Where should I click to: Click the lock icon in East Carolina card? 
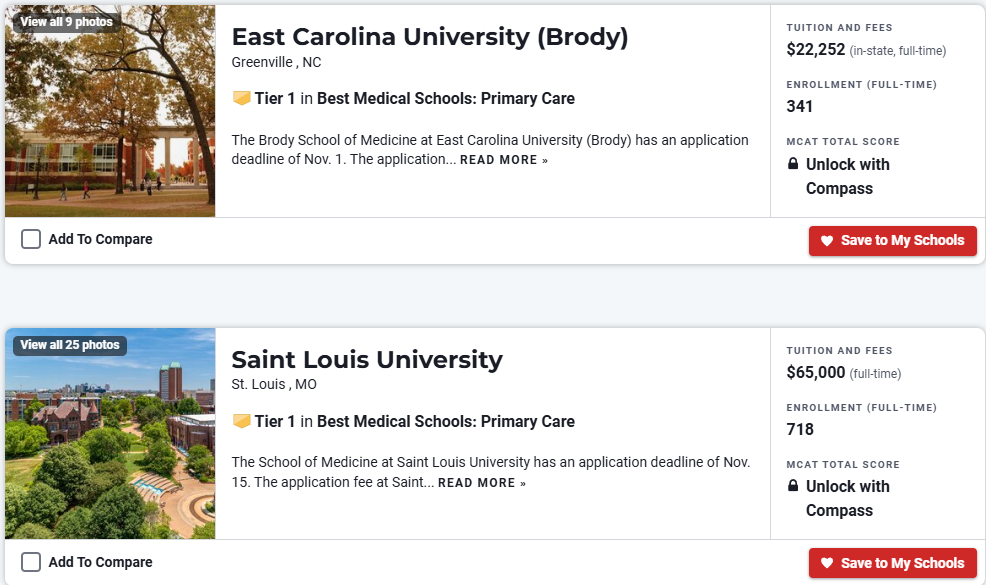(793, 164)
